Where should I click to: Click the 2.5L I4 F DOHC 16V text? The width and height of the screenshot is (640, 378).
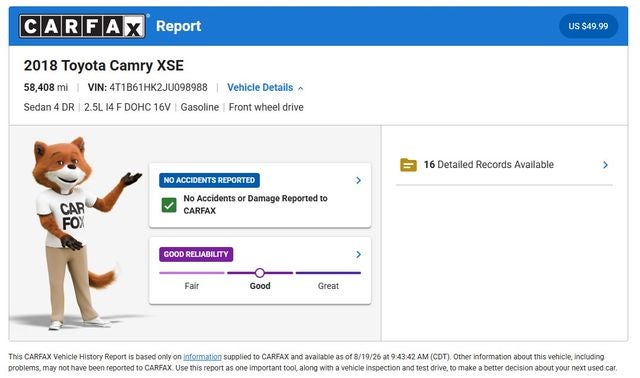click(127, 107)
